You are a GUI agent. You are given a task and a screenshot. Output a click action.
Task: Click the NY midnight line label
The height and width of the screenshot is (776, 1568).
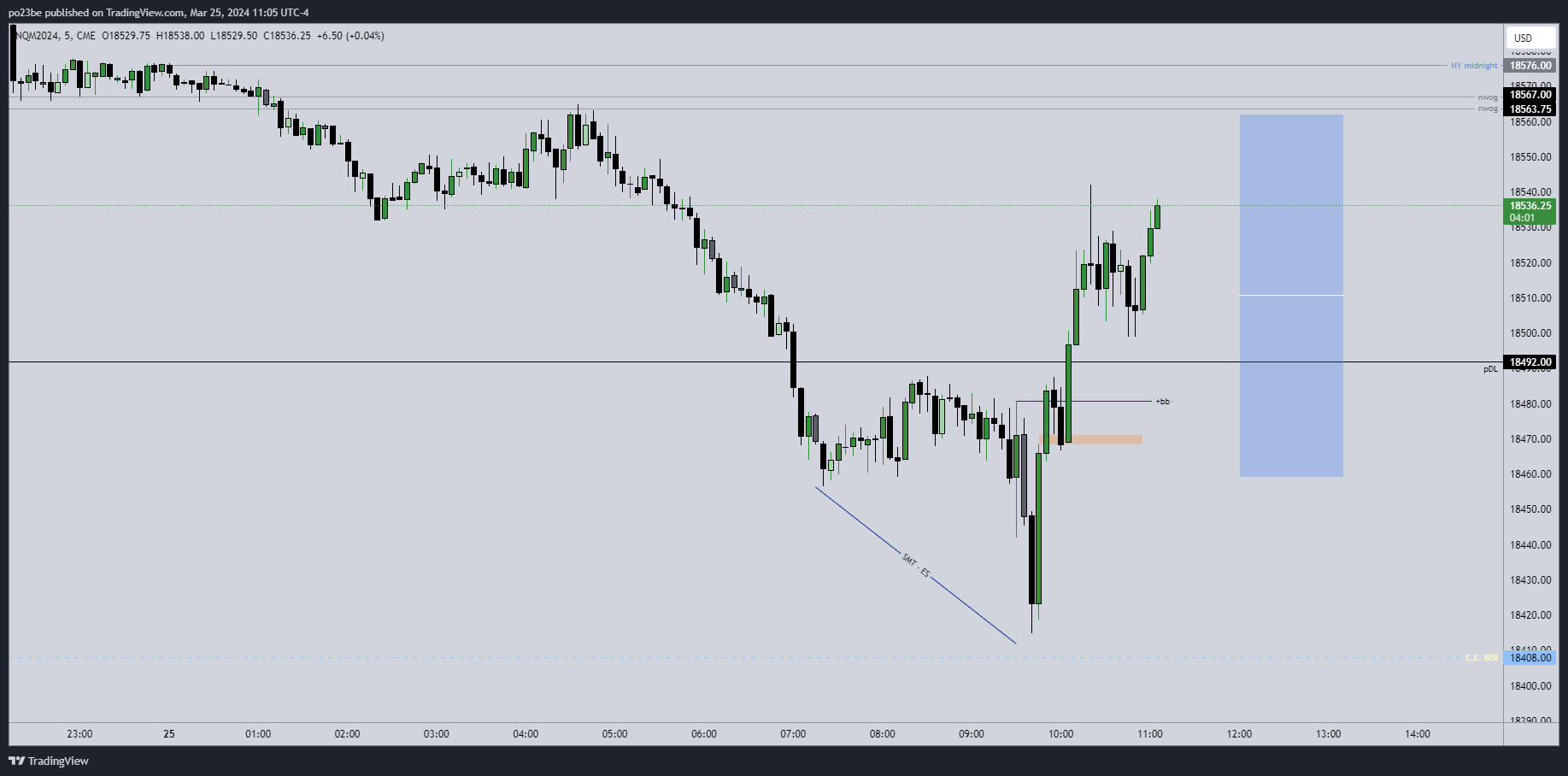click(1474, 66)
